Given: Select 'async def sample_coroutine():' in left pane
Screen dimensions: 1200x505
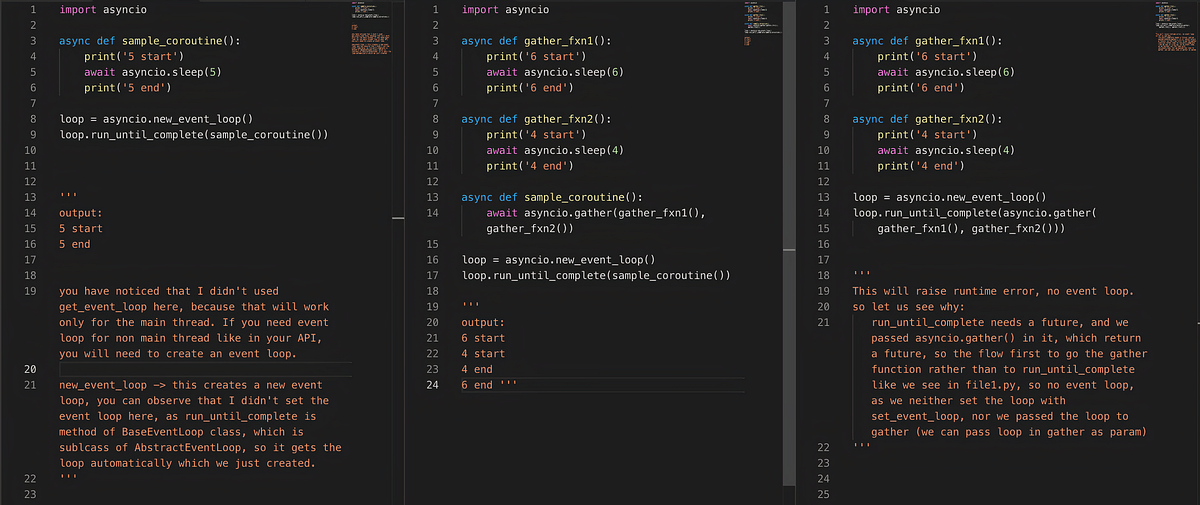Looking at the screenshot, I should 150,41.
